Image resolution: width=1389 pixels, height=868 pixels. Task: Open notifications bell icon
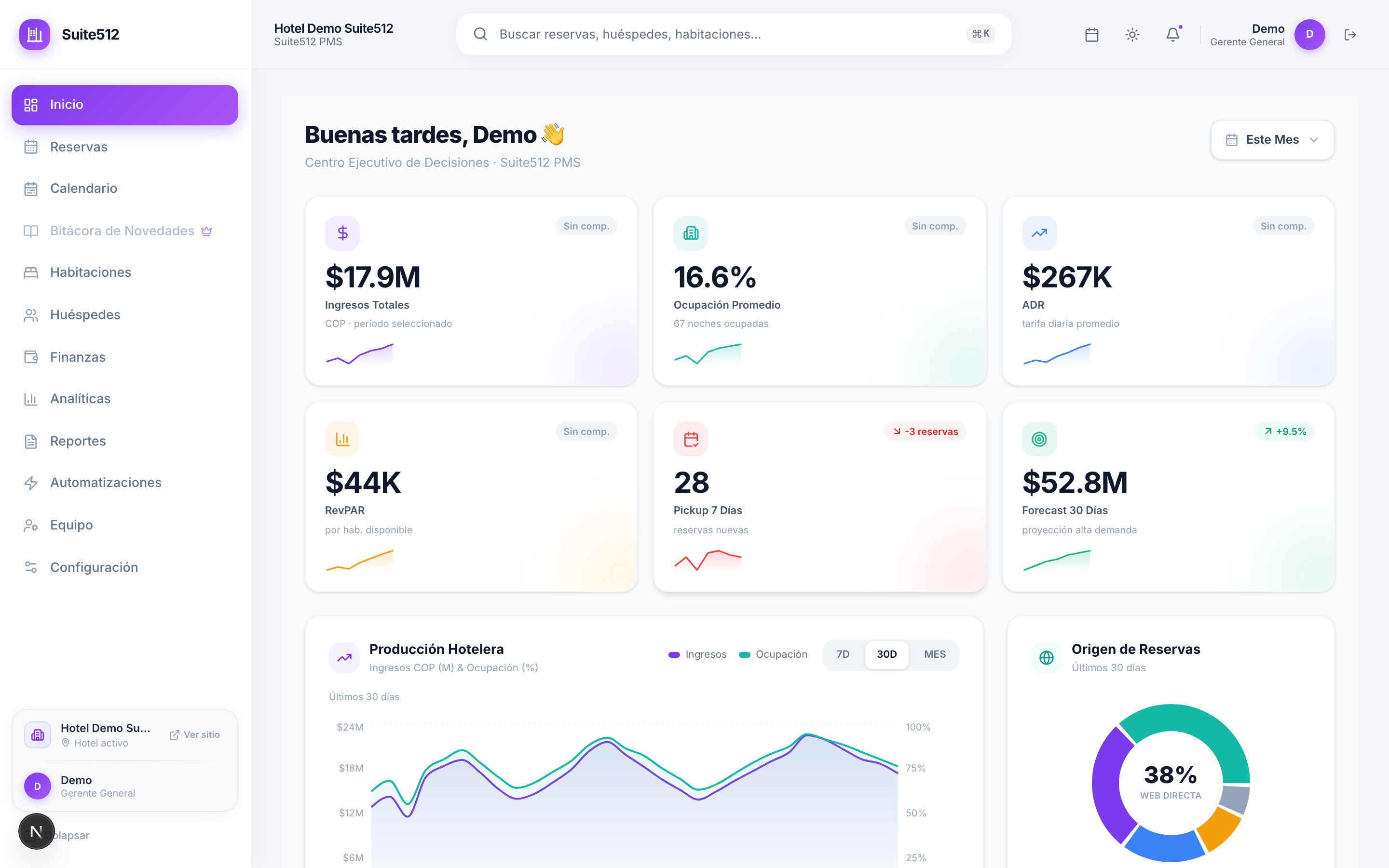click(1172, 34)
